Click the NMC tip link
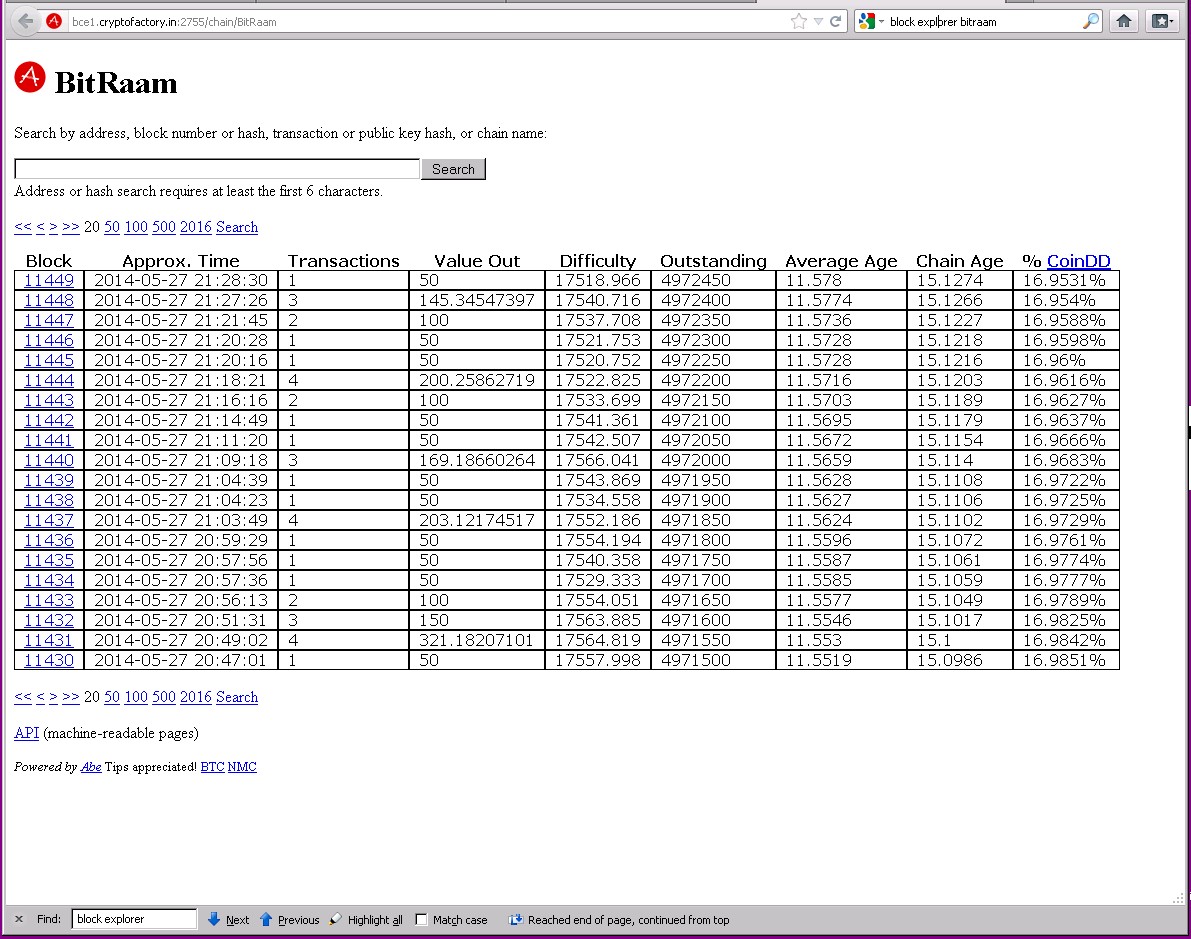 (242, 767)
